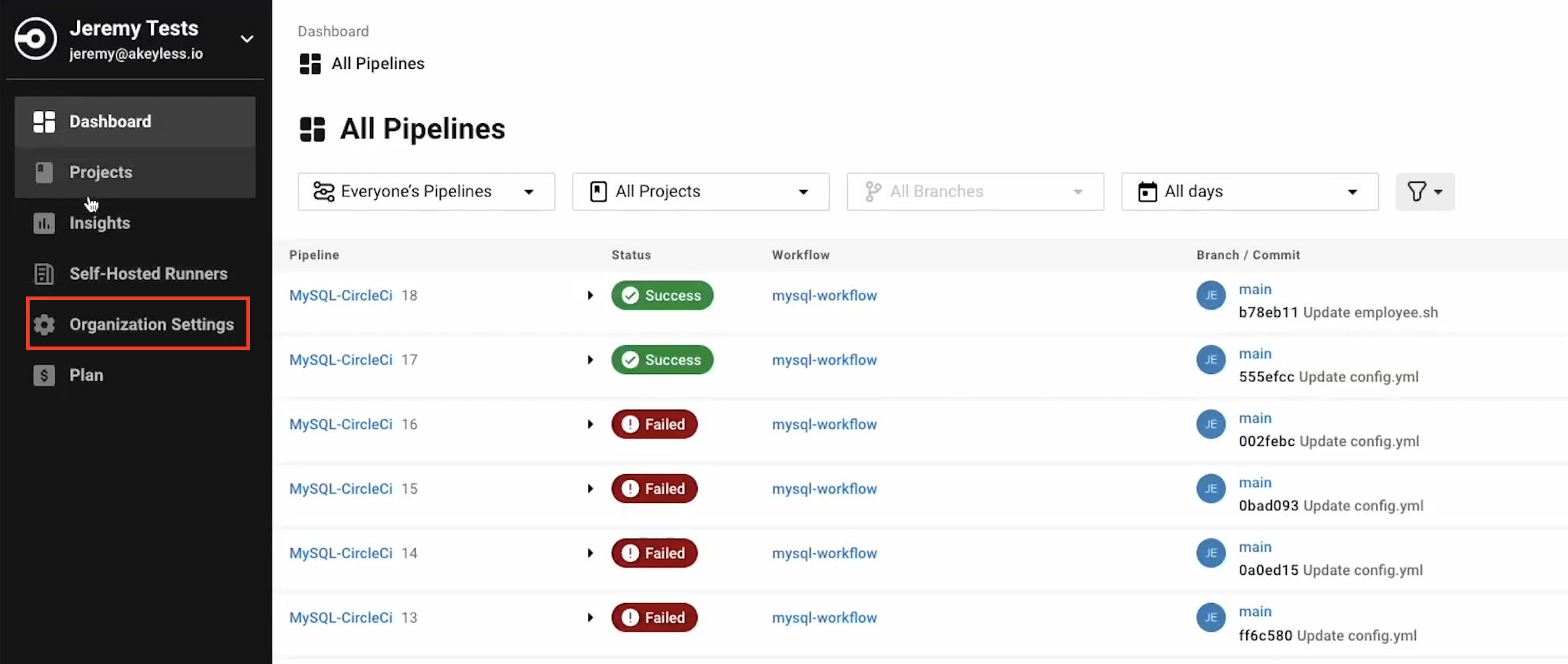Screen dimensions: 1568x664
Task: Open MySQL-CircleCi link for pipeline 17
Action: coord(341,360)
